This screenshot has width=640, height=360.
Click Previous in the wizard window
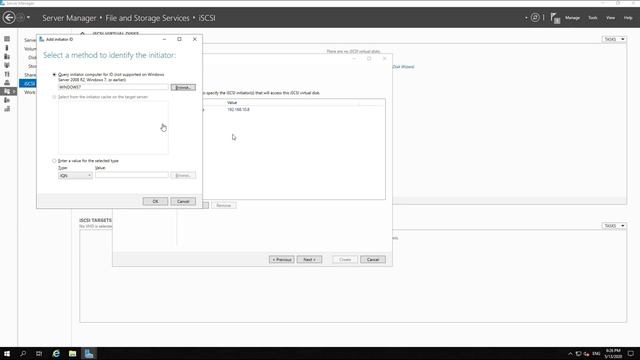pyautogui.click(x=281, y=260)
